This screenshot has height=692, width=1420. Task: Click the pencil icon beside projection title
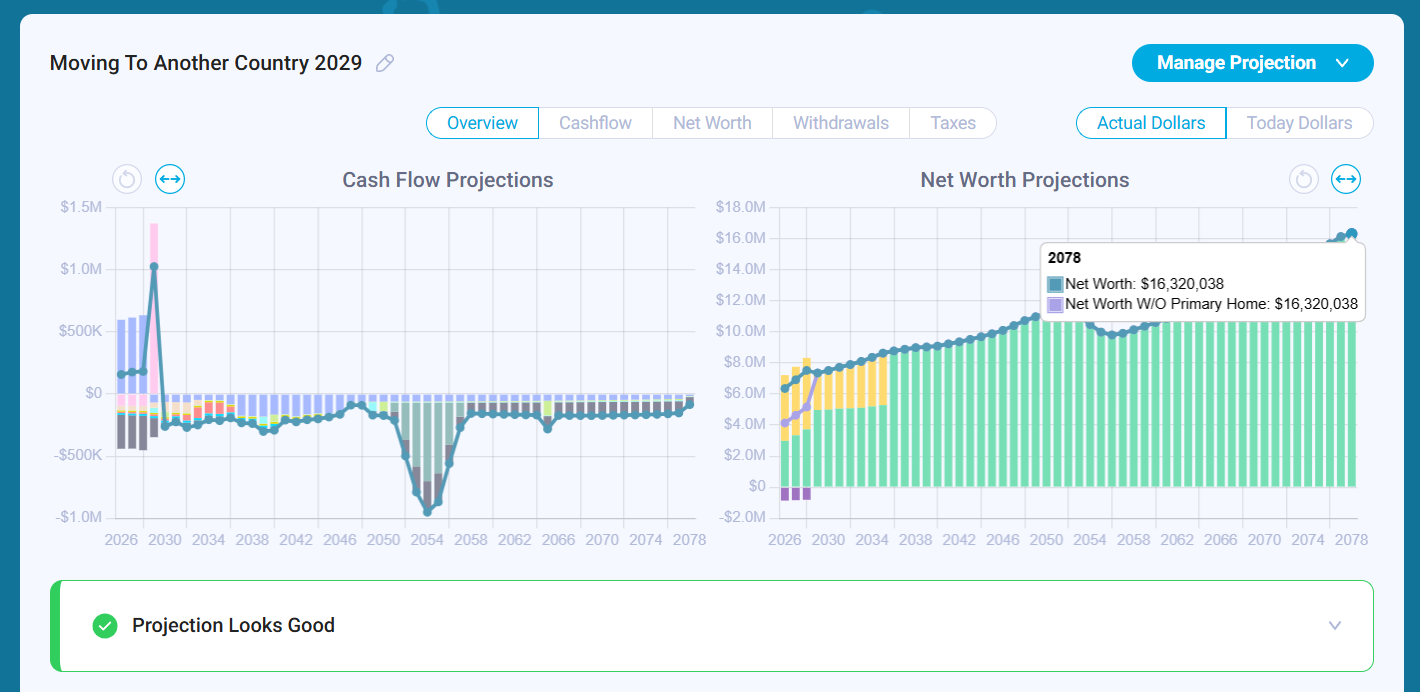385,63
